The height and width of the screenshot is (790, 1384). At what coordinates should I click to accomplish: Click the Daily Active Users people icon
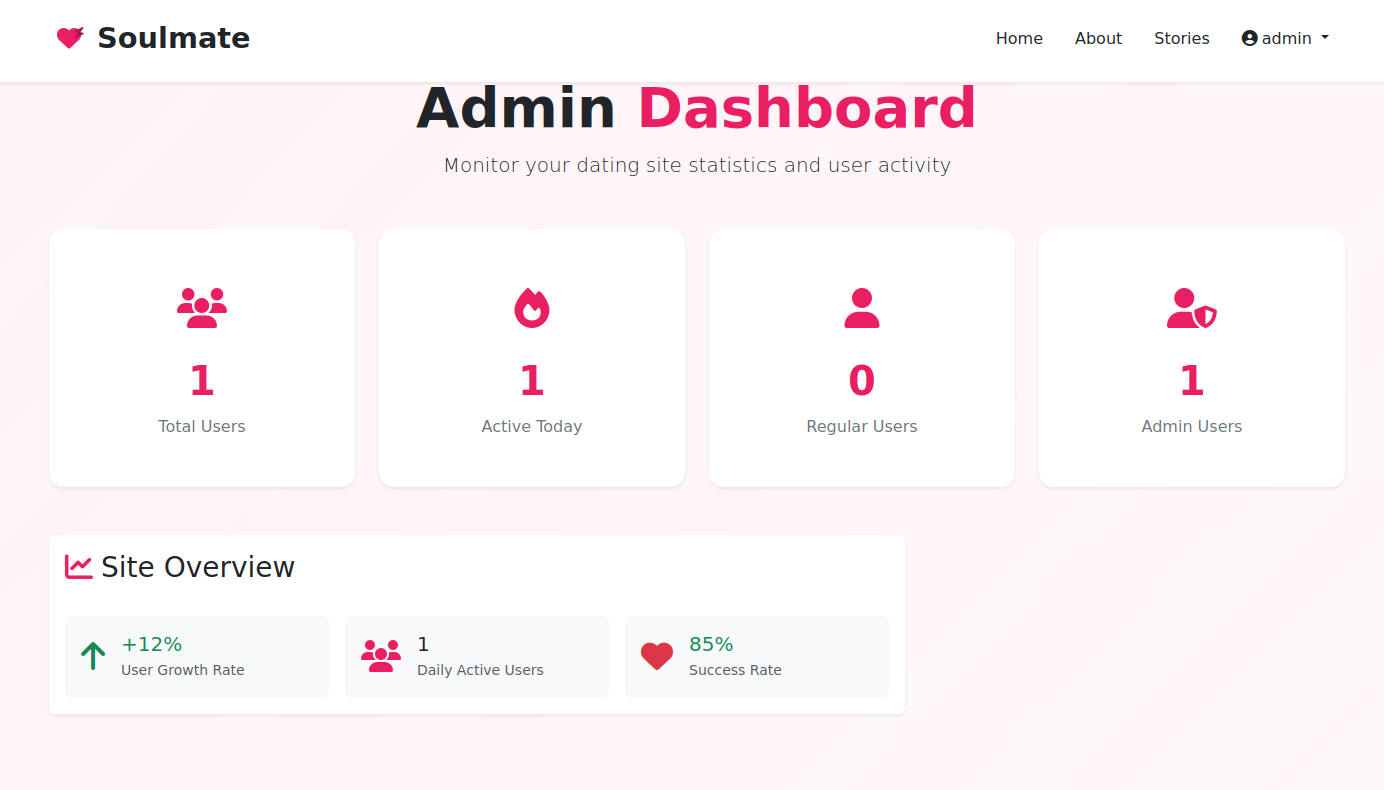381,656
